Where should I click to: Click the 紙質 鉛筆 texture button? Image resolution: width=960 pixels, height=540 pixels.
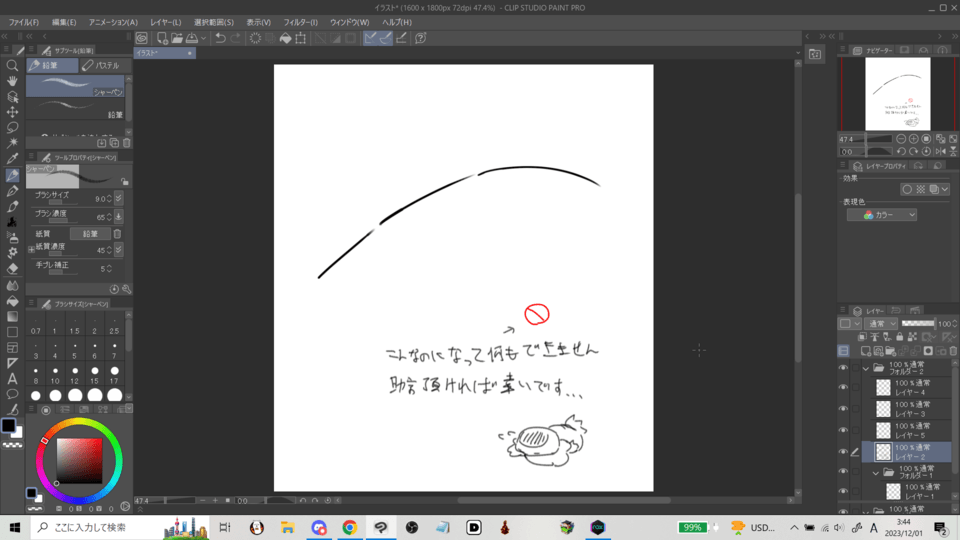pyautogui.click(x=89, y=233)
